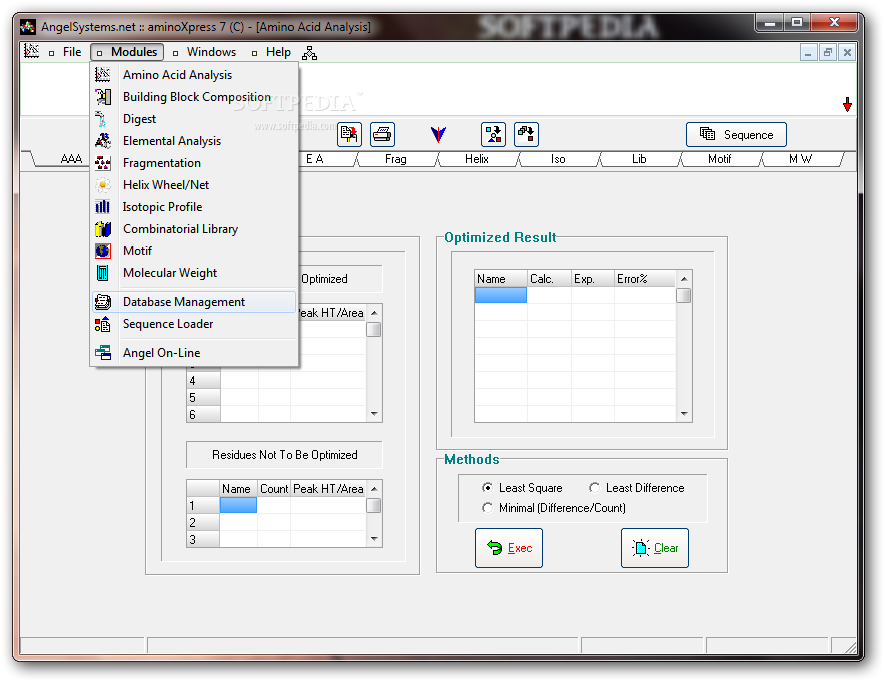Open the Windows menu

tap(205, 52)
